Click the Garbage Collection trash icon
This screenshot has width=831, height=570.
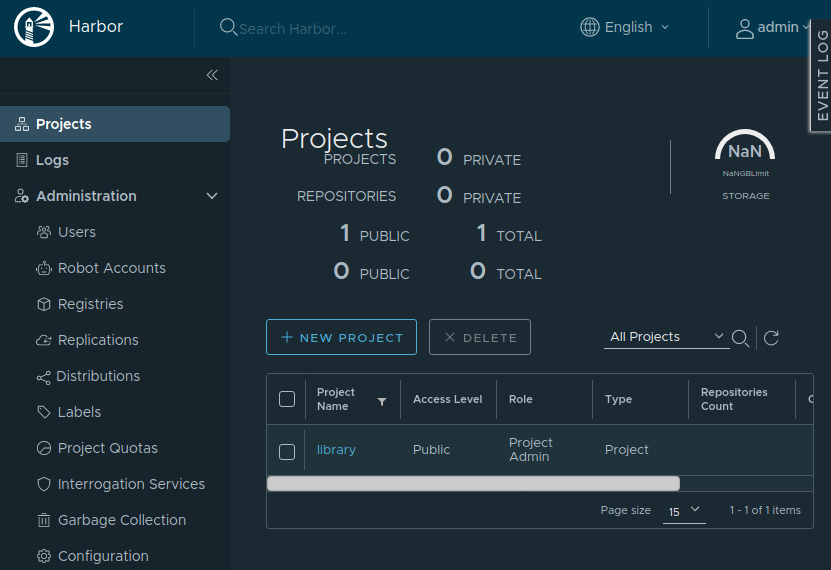(x=44, y=520)
